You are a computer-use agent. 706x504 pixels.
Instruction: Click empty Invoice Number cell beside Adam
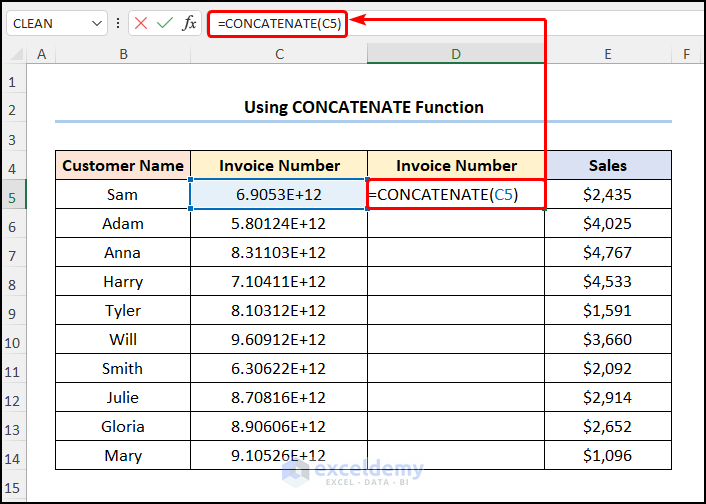[x=456, y=224]
